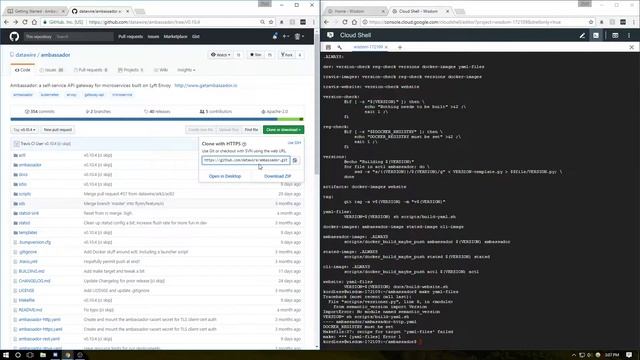640x360 pixels.
Task: Go back in Cloud Shell browser window
Action: [x=326, y=22]
